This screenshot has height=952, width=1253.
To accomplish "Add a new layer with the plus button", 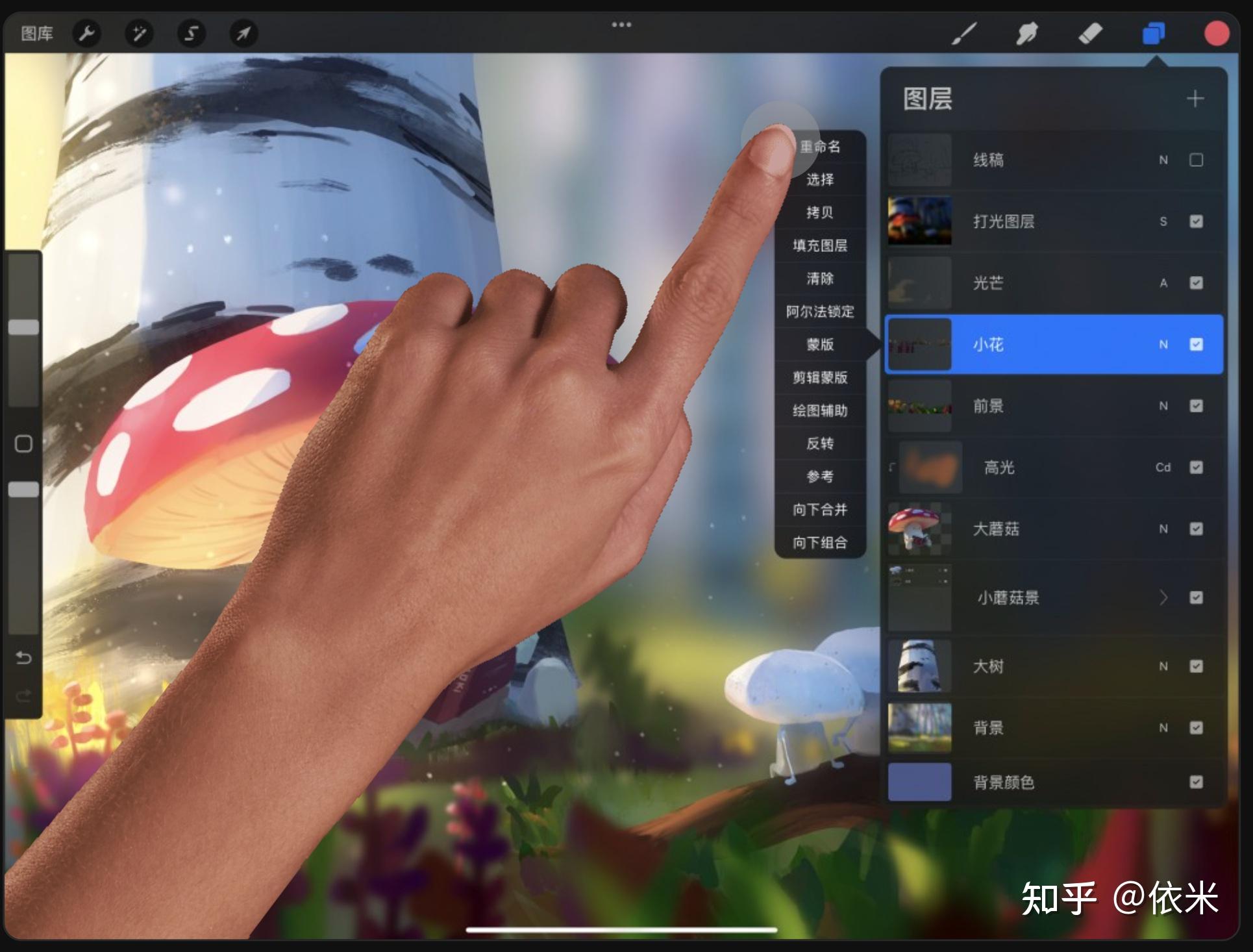I will (x=1195, y=99).
